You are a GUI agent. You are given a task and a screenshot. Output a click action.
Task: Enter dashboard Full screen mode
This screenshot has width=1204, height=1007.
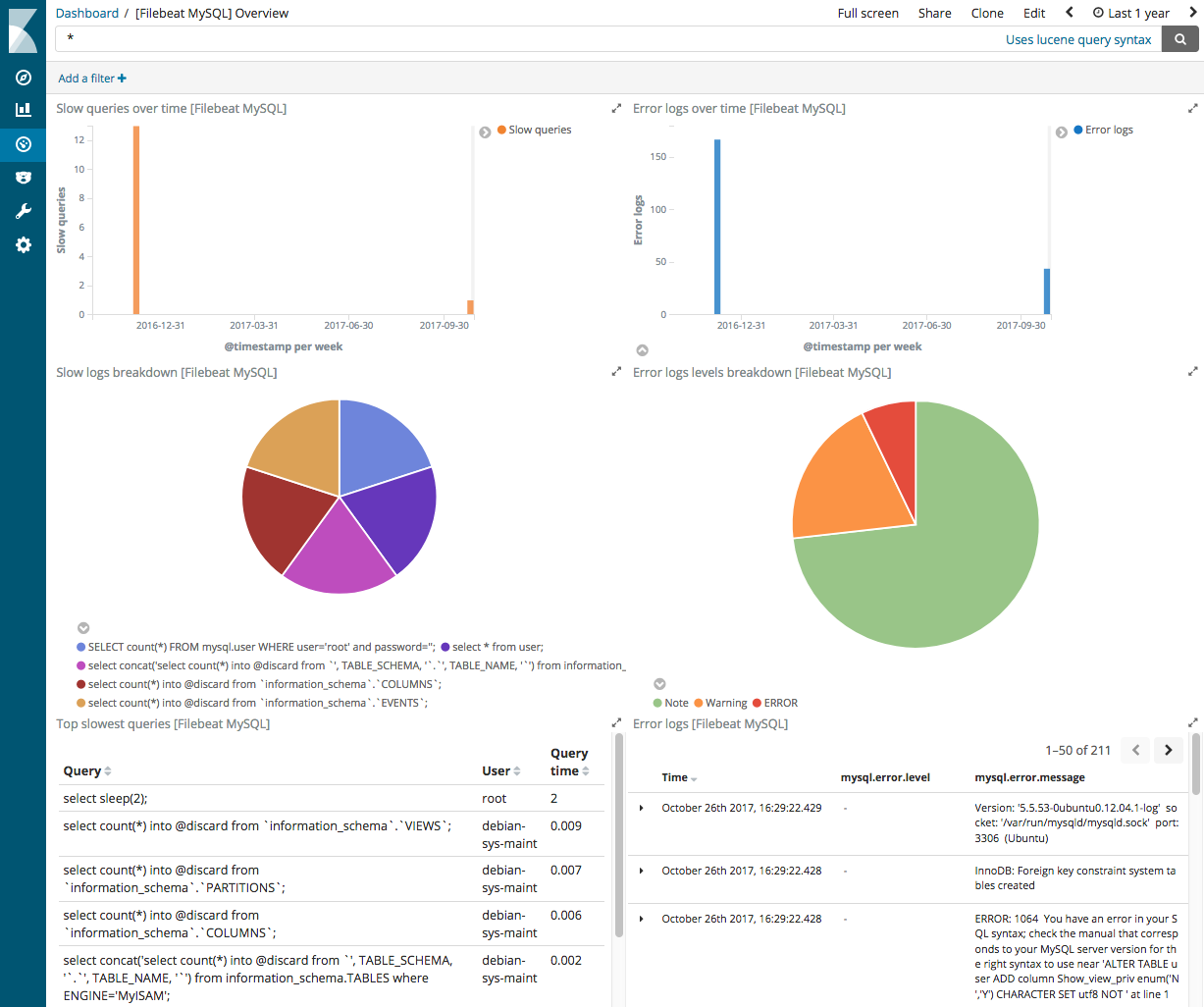point(867,13)
